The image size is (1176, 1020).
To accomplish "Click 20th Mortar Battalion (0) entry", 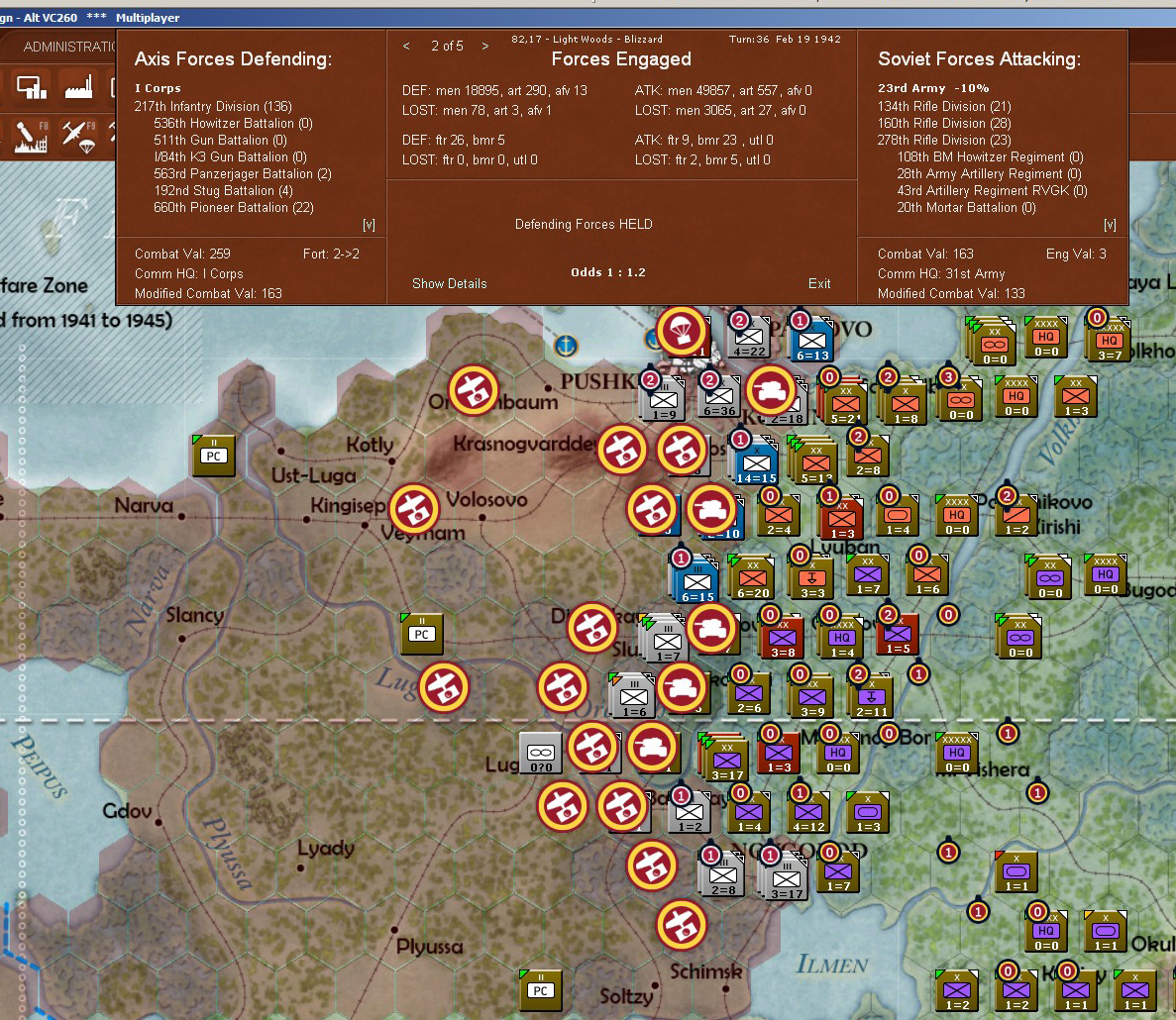I will [966, 208].
